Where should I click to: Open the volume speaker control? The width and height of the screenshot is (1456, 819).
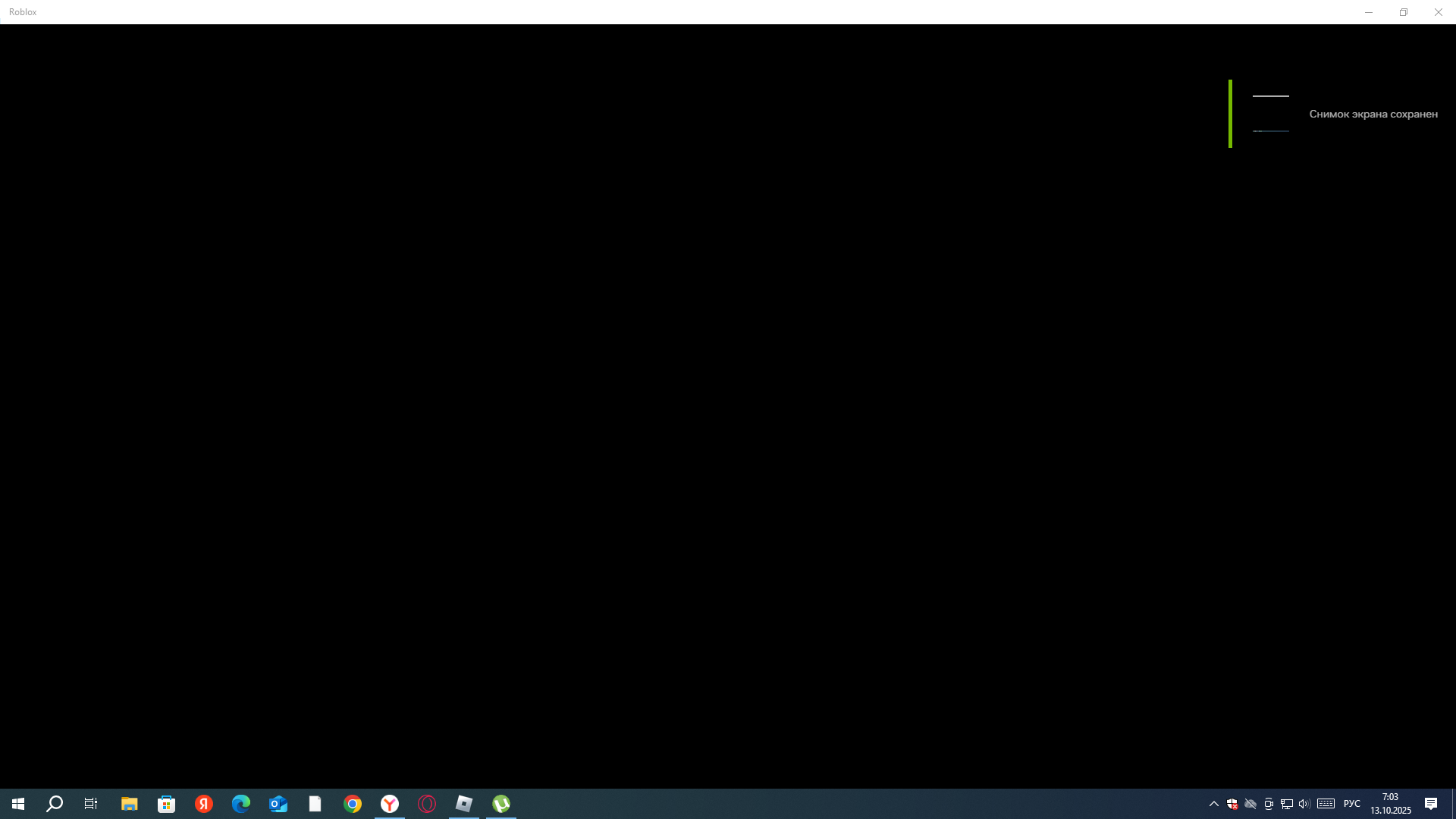[x=1304, y=804]
